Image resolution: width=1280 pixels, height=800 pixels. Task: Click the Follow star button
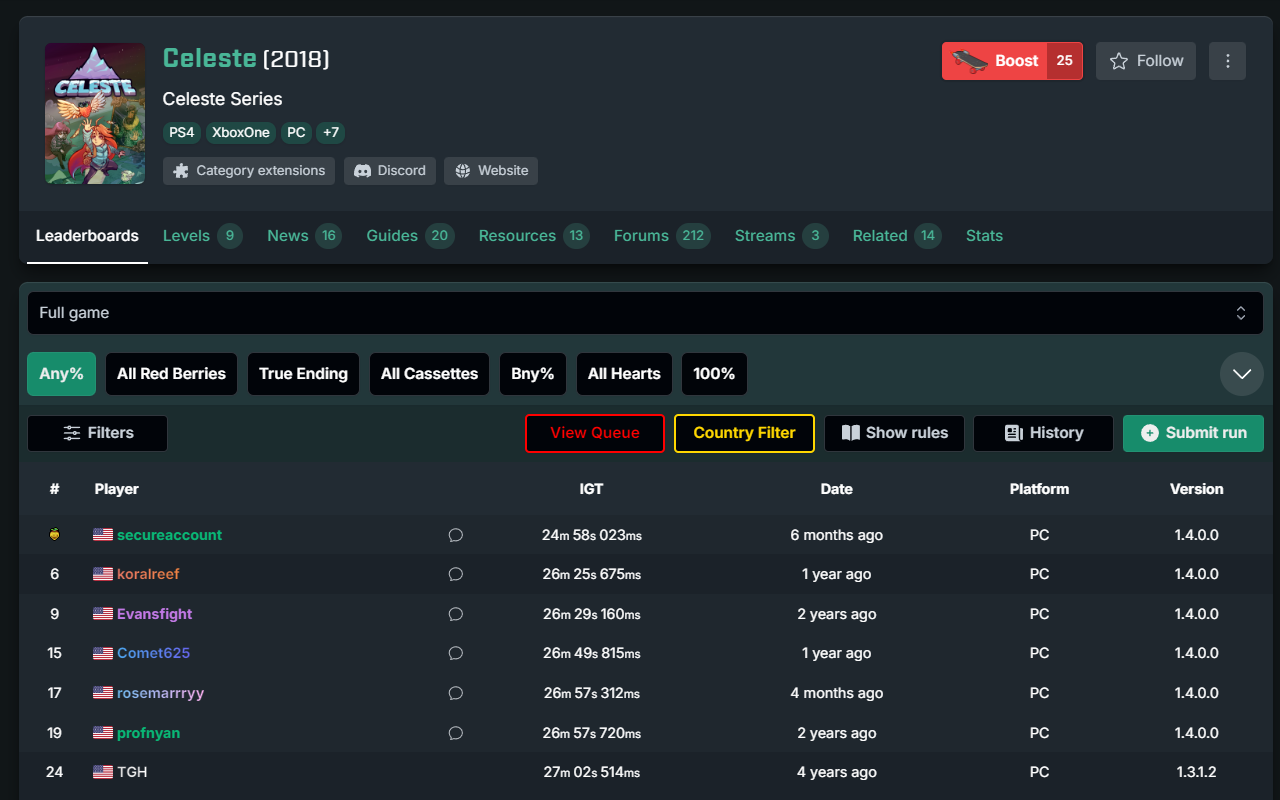[x=1145, y=61]
